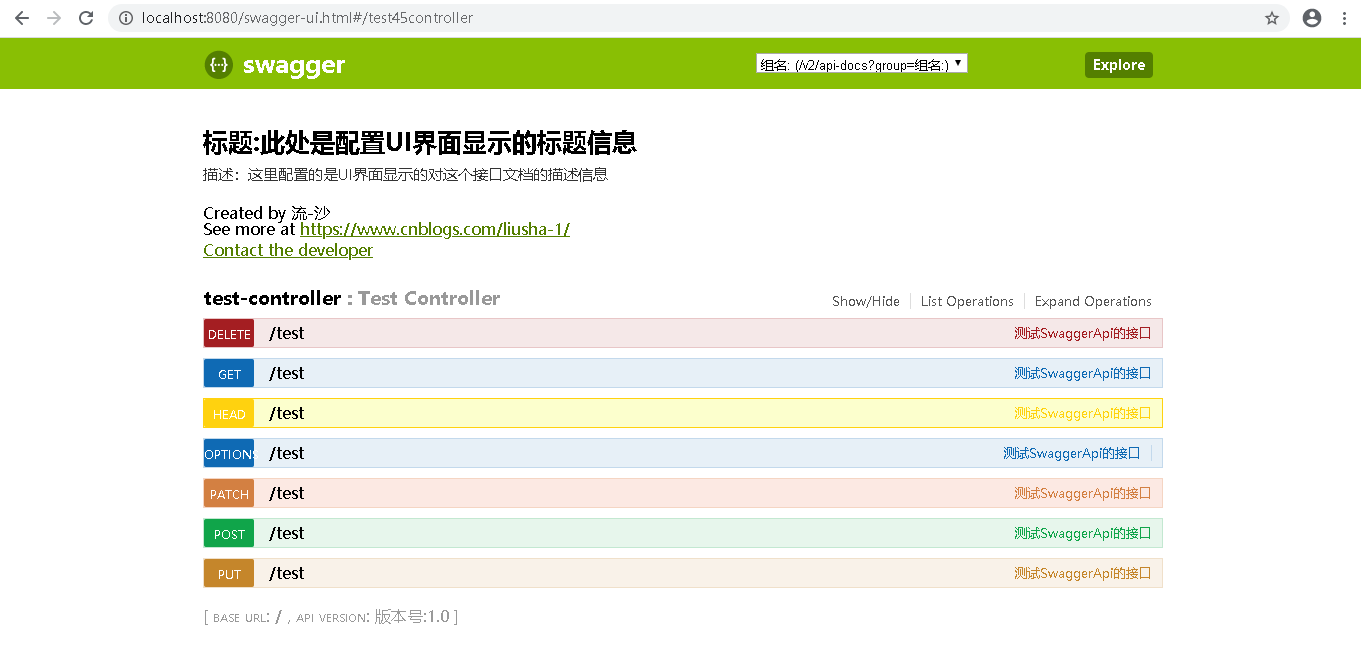
Task: Click the PUT row description 测试SwaggerApi的接口
Action: pyautogui.click(x=1083, y=573)
